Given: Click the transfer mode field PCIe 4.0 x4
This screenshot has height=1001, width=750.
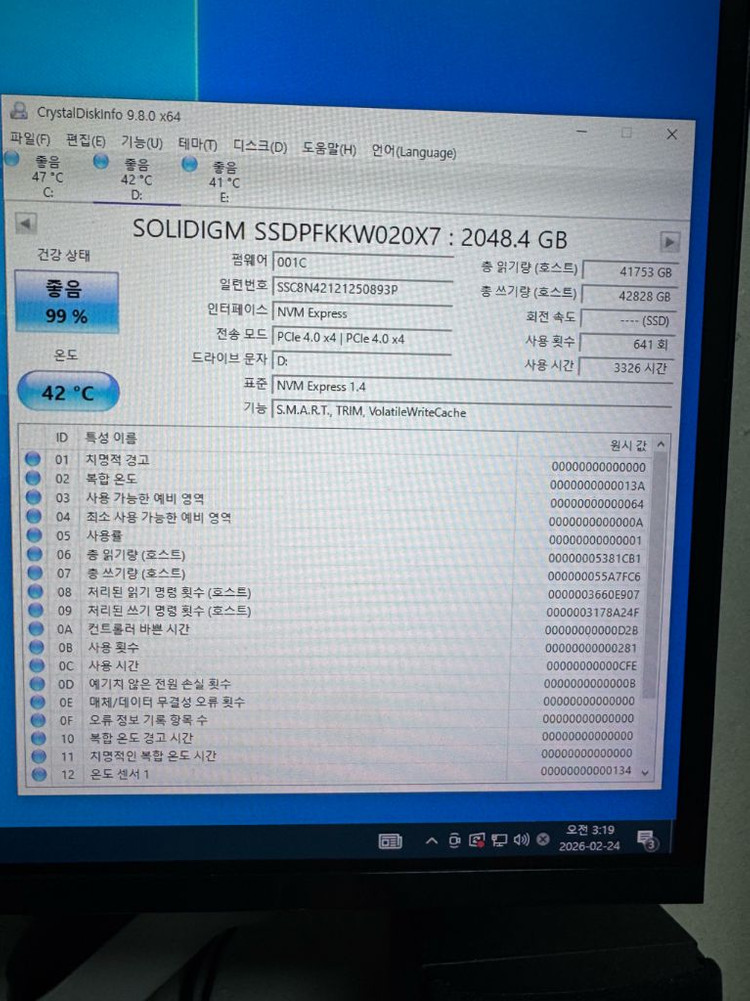Looking at the screenshot, I should click(363, 338).
